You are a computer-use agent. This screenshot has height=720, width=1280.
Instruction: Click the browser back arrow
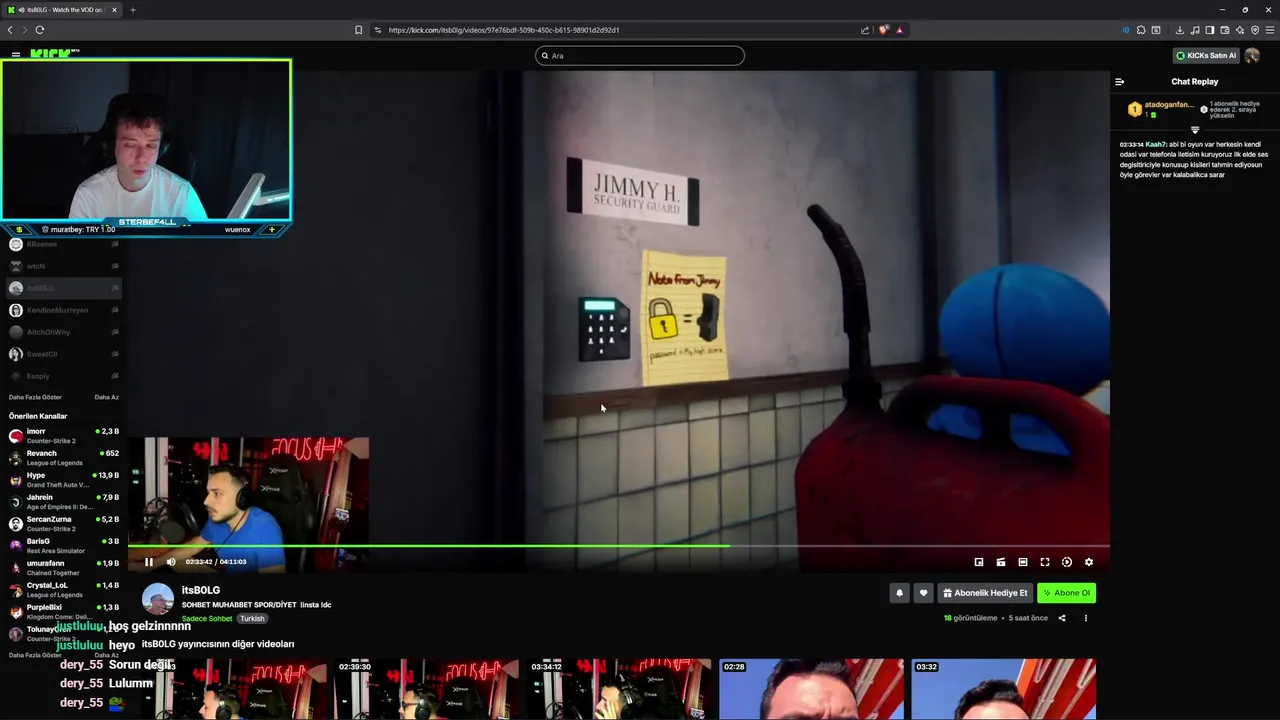point(10,30)
